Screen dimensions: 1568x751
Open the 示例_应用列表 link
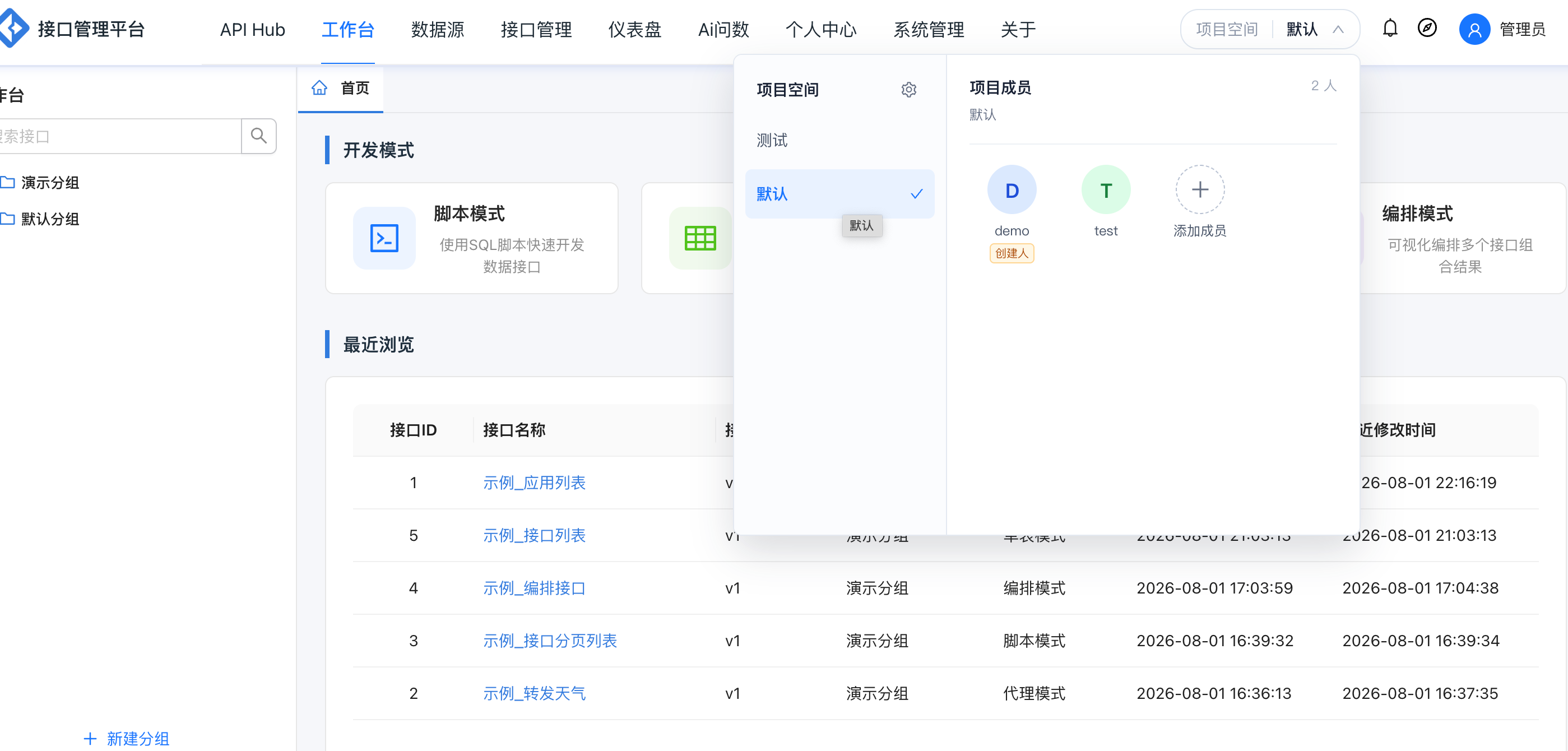(534, 483)
